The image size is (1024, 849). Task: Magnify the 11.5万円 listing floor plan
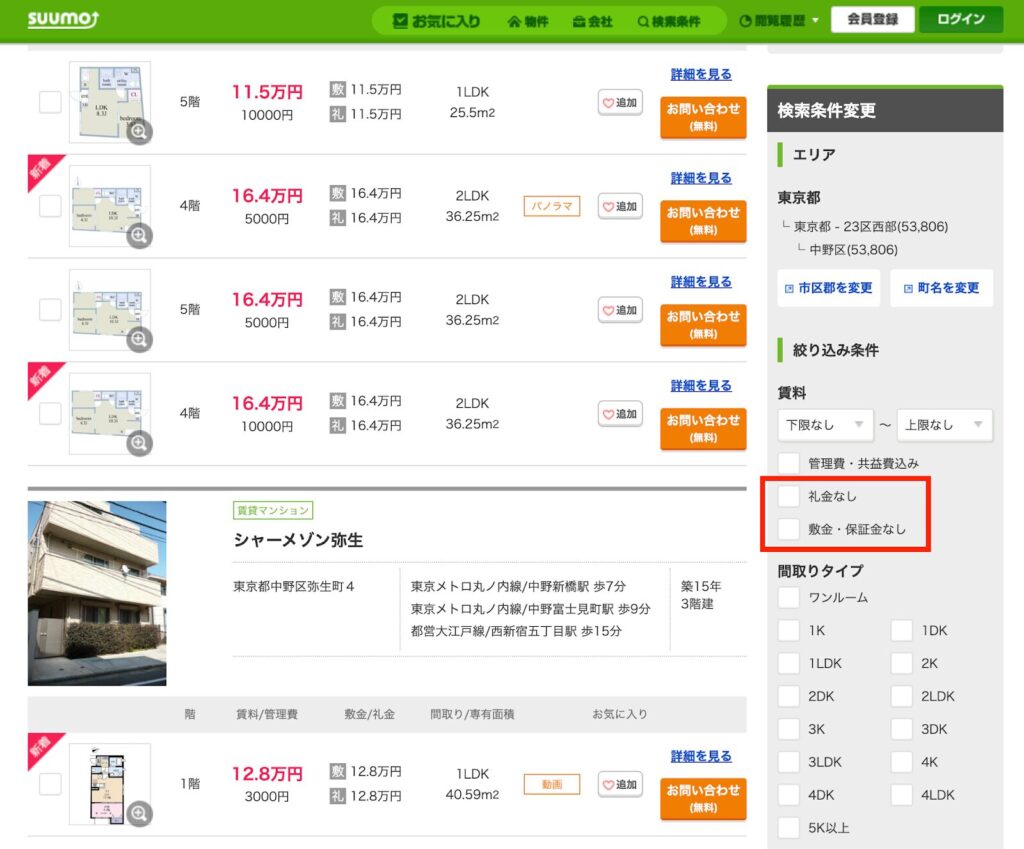[x=139, y=131]
